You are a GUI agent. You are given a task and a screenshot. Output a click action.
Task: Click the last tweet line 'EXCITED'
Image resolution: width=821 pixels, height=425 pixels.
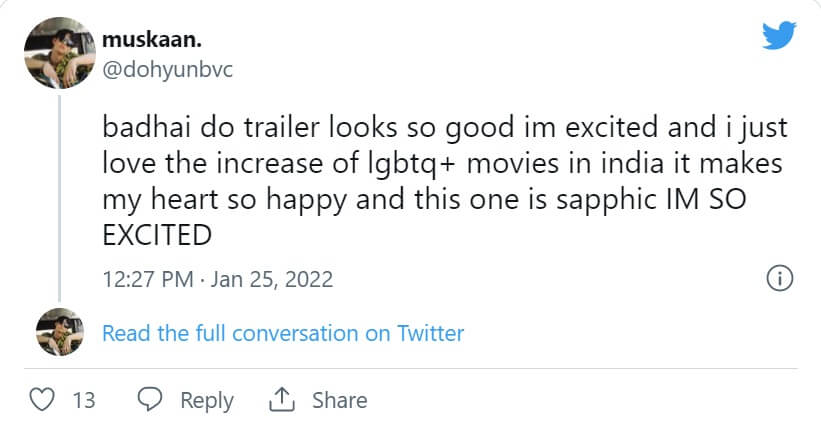pyautogui.click(x=157, y=236)
